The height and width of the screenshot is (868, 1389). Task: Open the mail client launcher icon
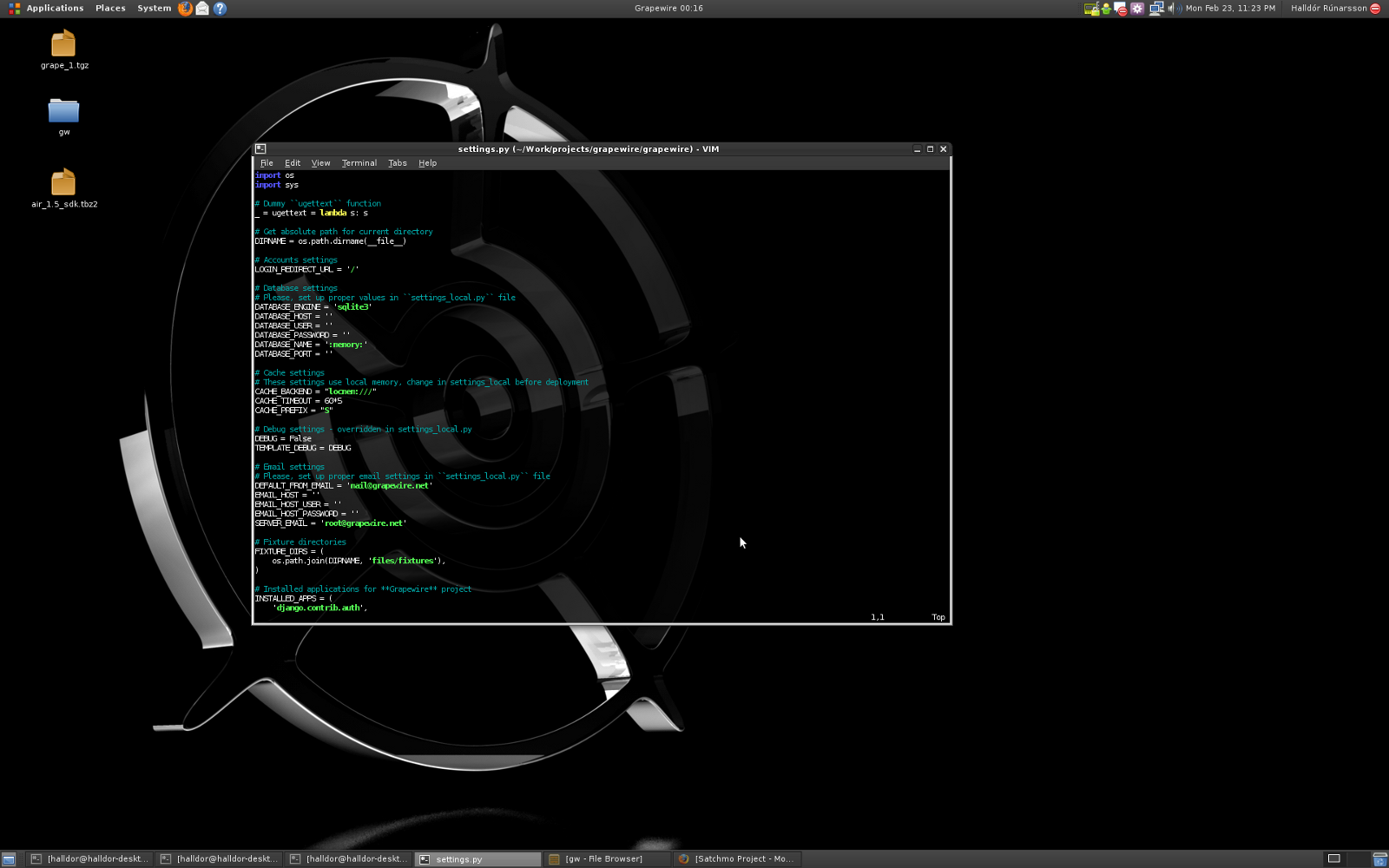point(202,9)
